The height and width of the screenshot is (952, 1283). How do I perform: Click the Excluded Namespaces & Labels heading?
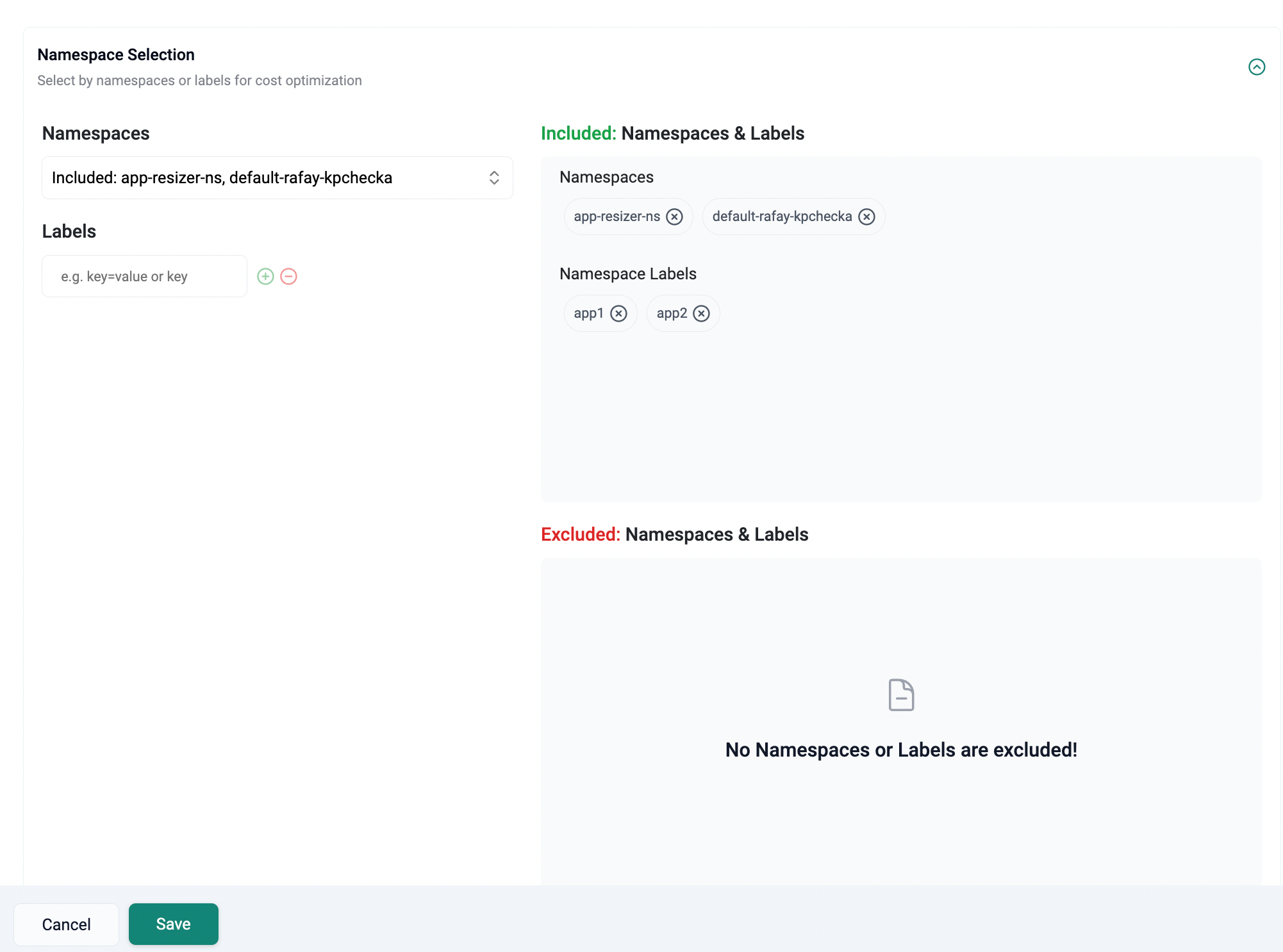coord(674,534)
